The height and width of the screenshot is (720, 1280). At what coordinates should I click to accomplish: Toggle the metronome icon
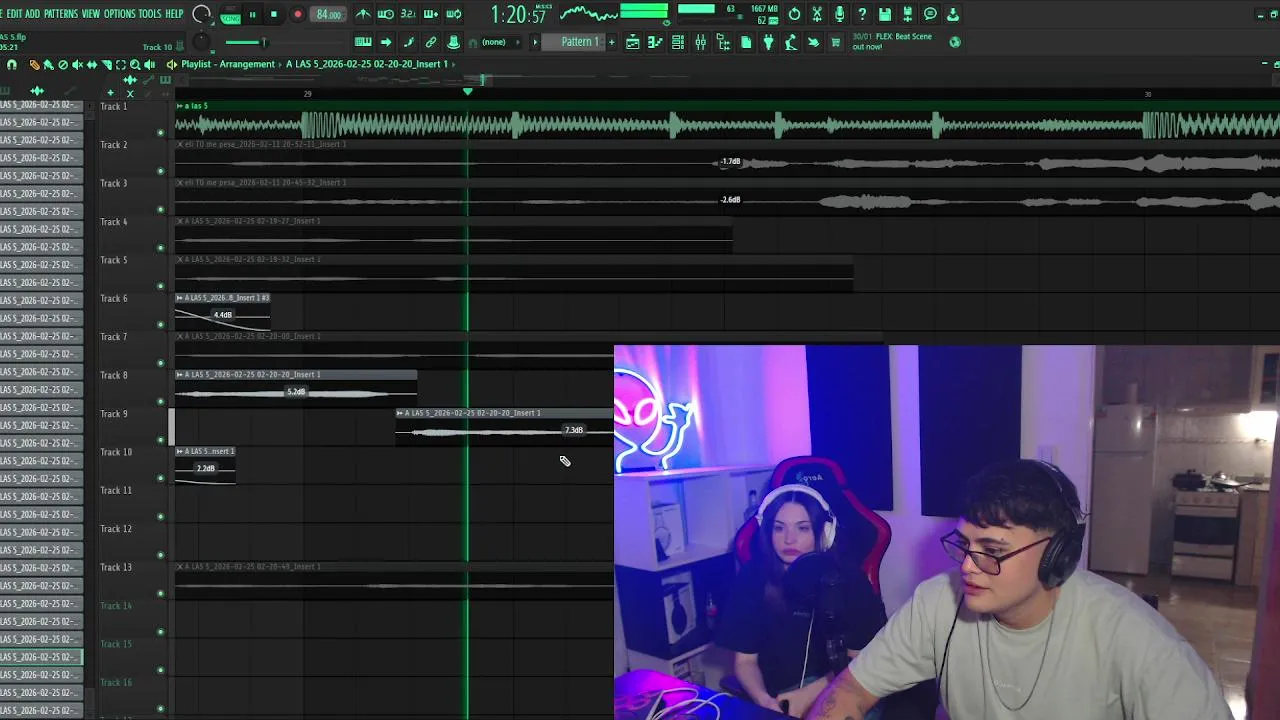tap(363, 14)
